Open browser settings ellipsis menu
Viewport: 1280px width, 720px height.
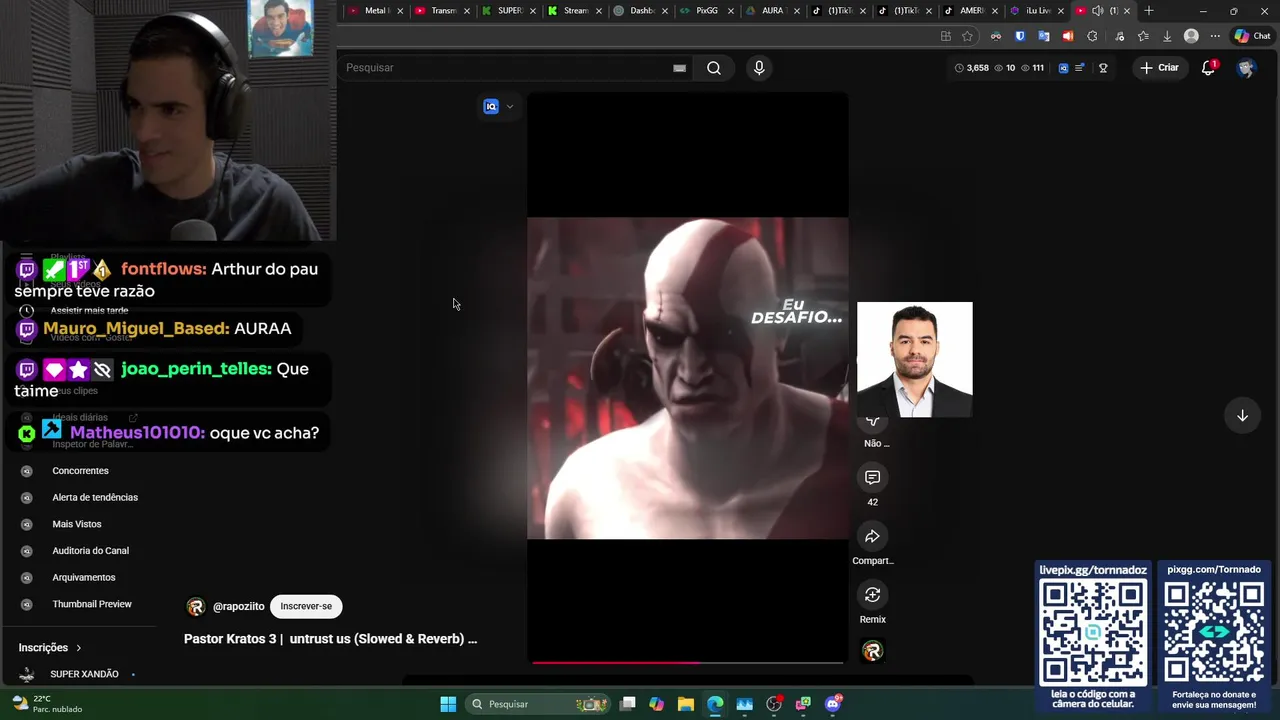click(1215, 36)
